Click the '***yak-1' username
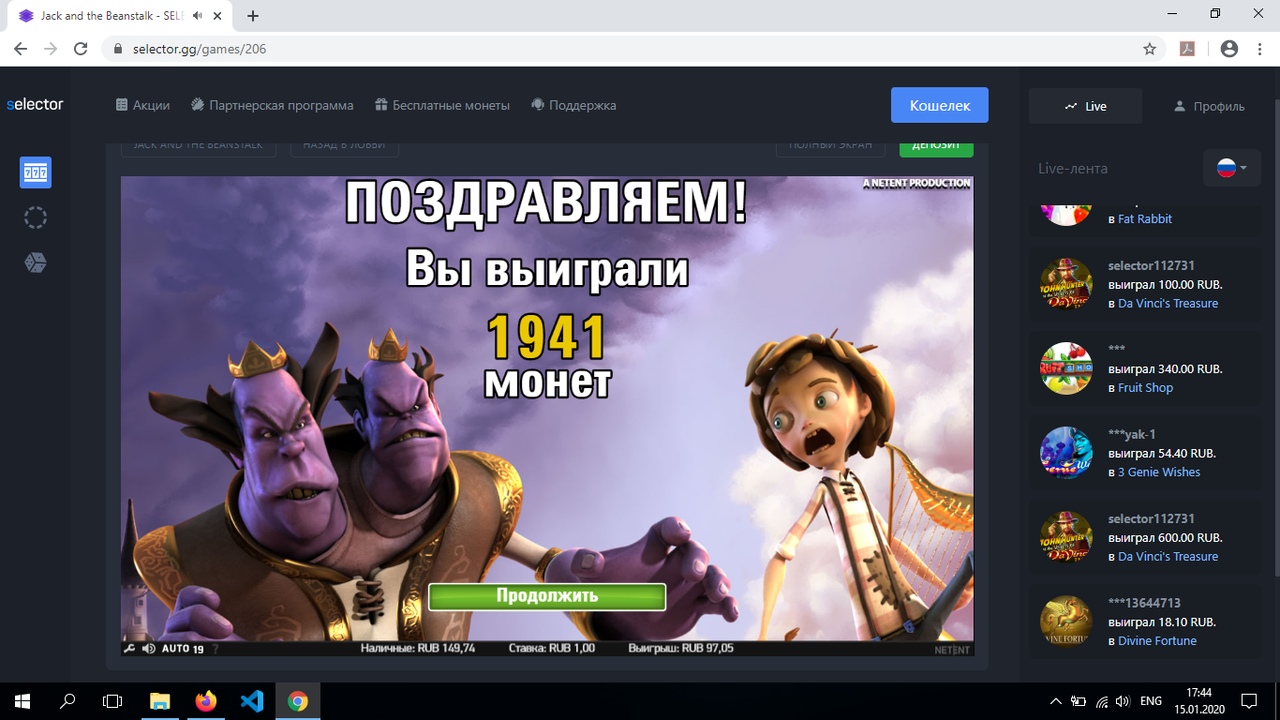 1132,434
